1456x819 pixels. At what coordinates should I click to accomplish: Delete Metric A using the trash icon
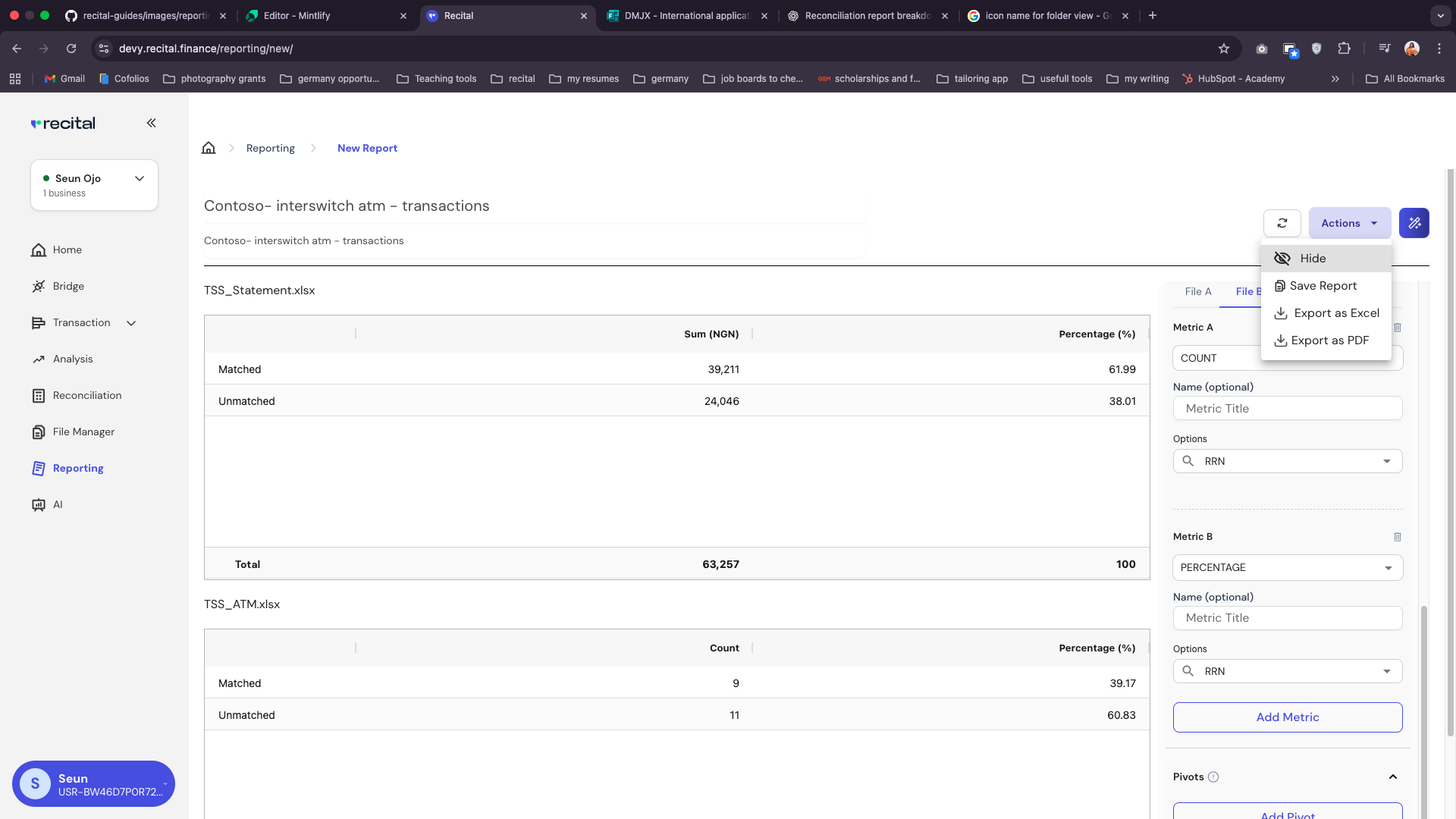point(1398,328)
